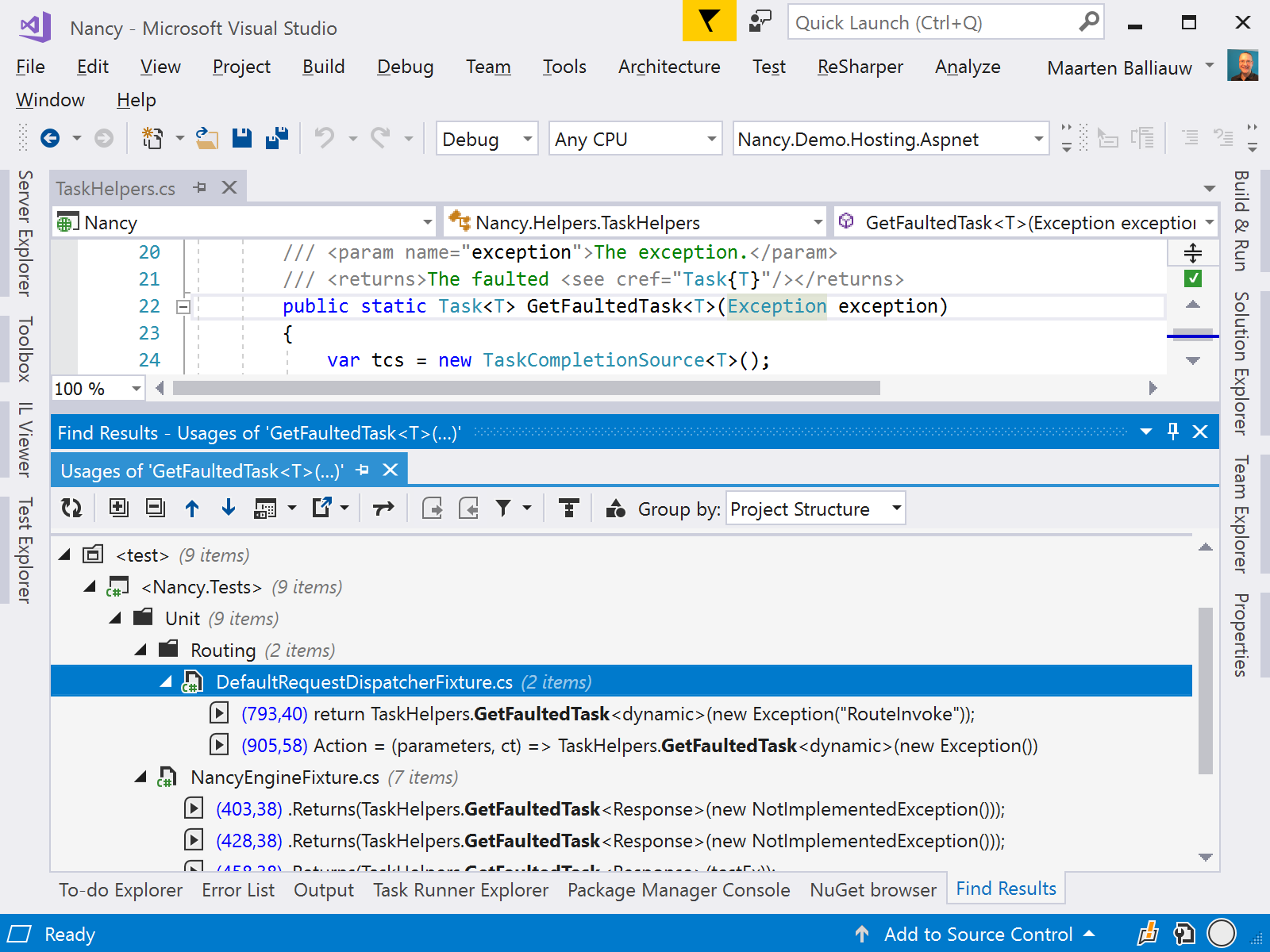This screenshot has height=952, width=1270.
Task: Collapse the NancyEngineFixture.cs node
Action: point(141,777)
